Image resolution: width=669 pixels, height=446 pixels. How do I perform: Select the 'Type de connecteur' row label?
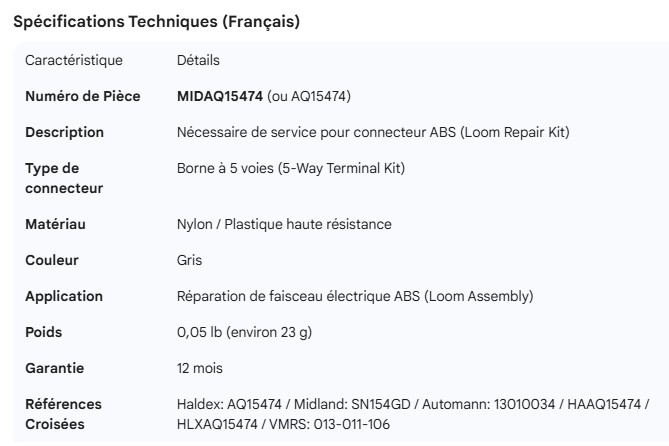tap(64, 178)
